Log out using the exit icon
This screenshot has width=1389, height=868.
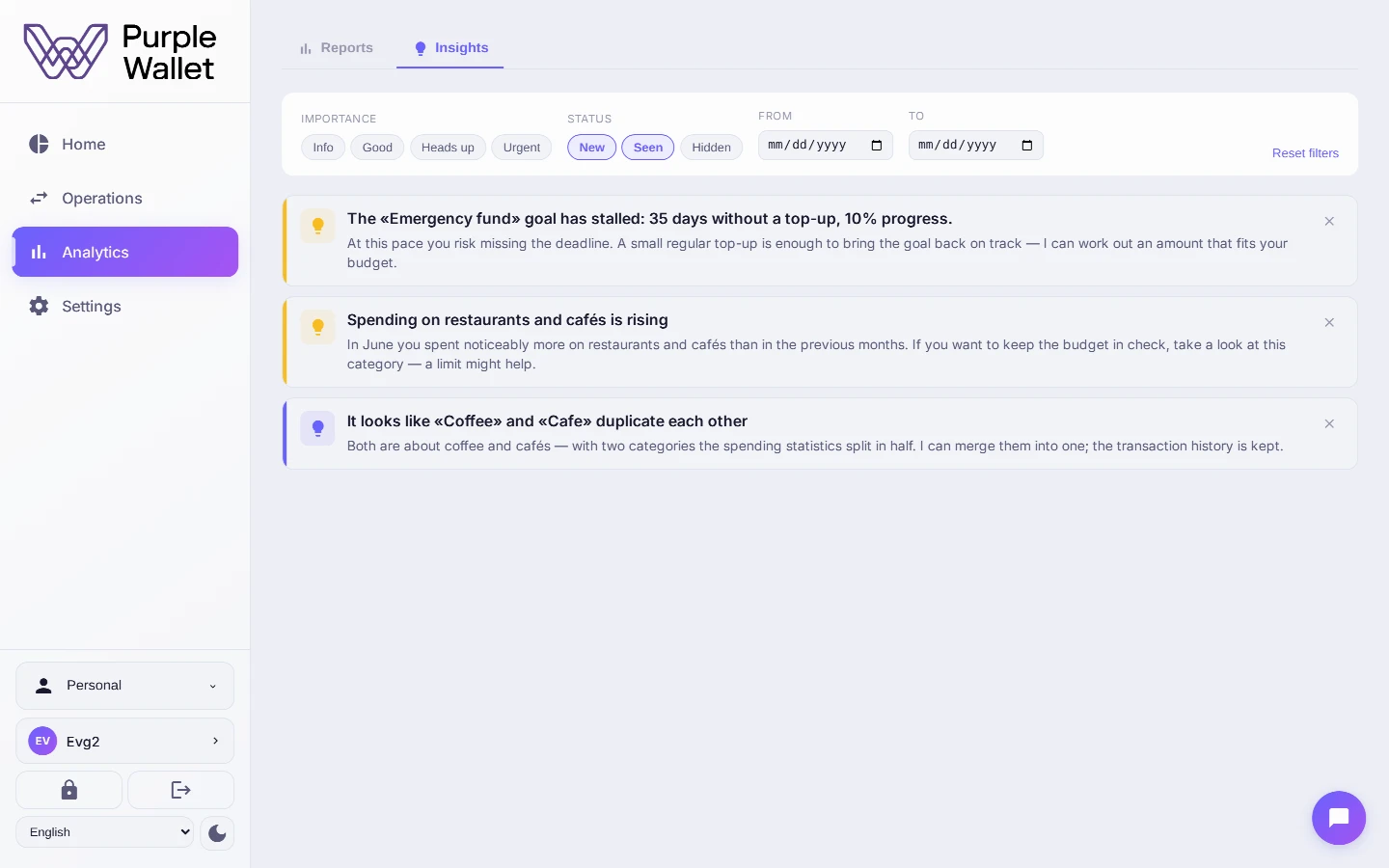(x=181, y=790)
